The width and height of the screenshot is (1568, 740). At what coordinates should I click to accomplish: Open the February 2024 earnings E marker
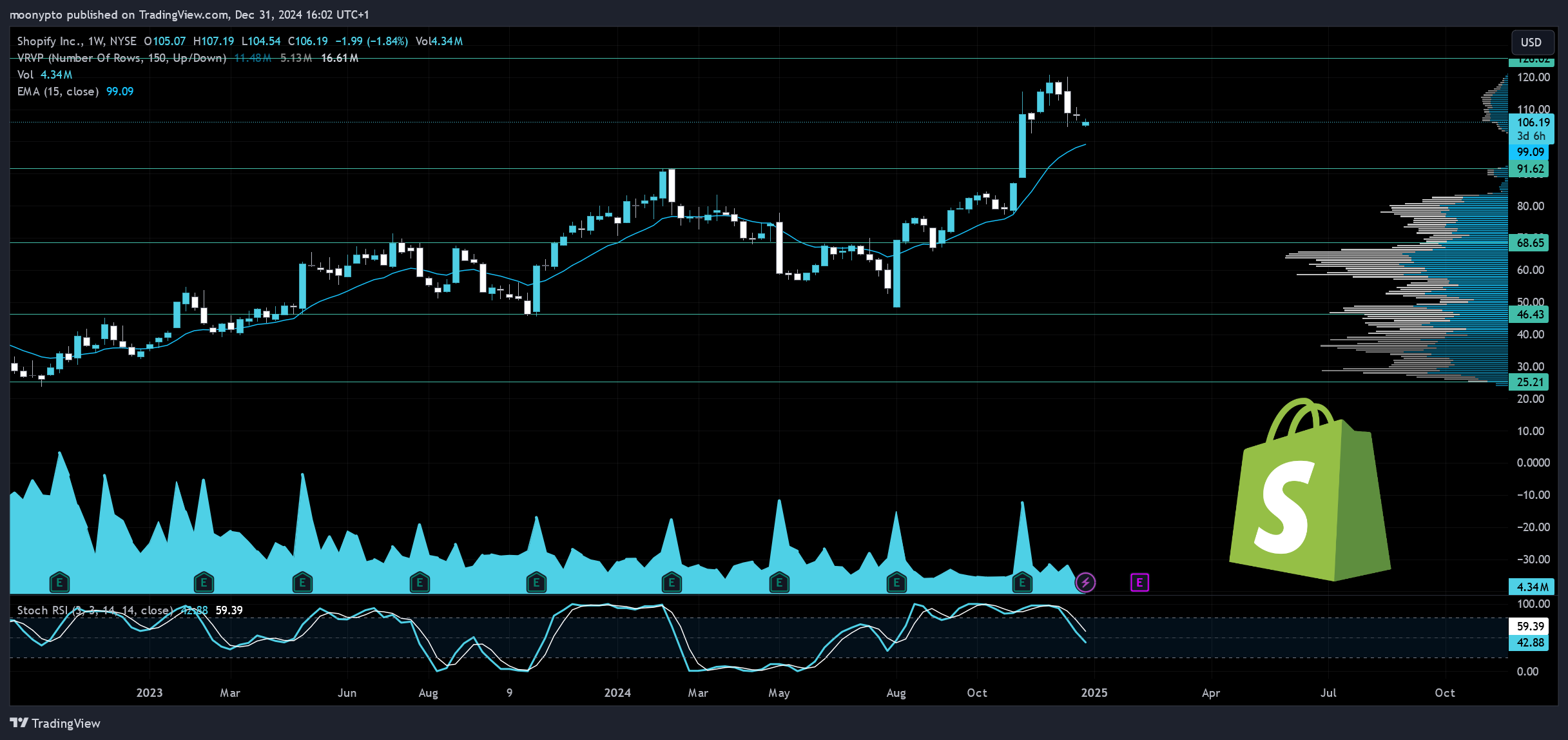(x=672, y=583)
